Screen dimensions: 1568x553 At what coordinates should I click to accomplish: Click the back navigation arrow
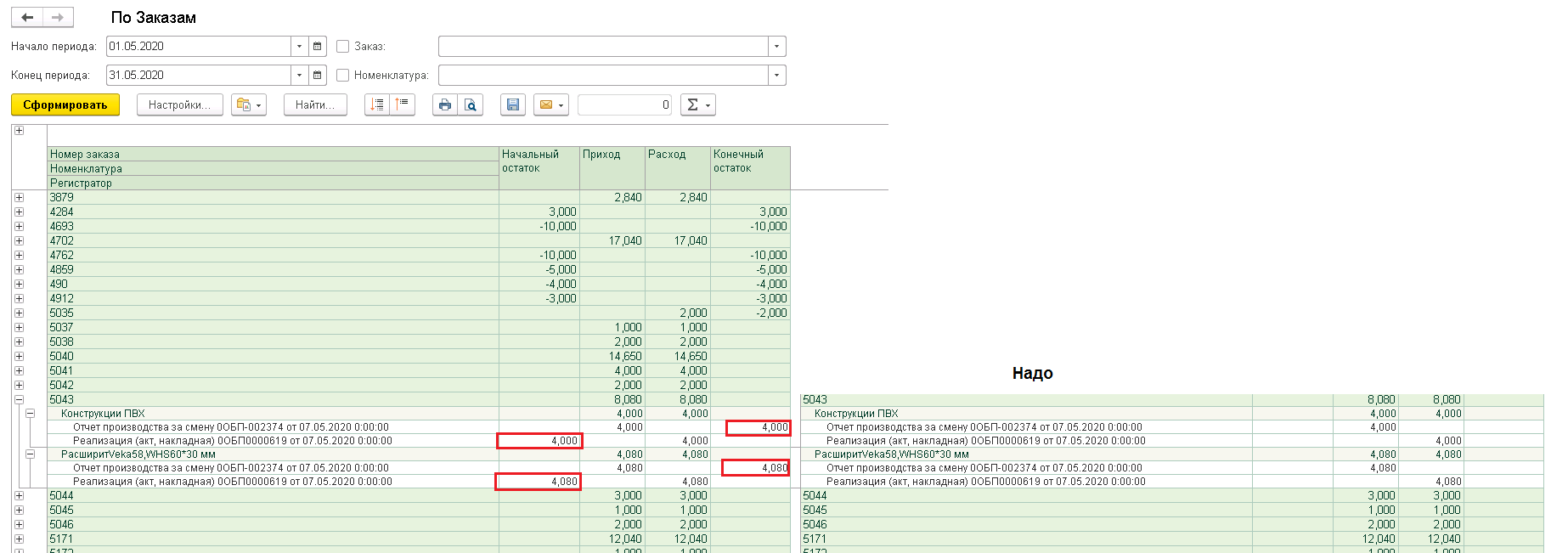point(27,17)
